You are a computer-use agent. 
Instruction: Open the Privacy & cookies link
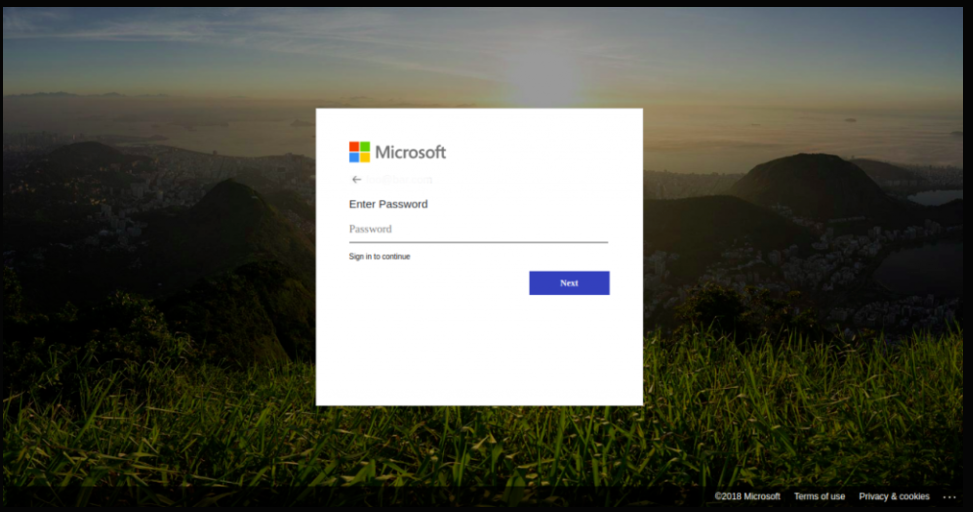point(894,496)
